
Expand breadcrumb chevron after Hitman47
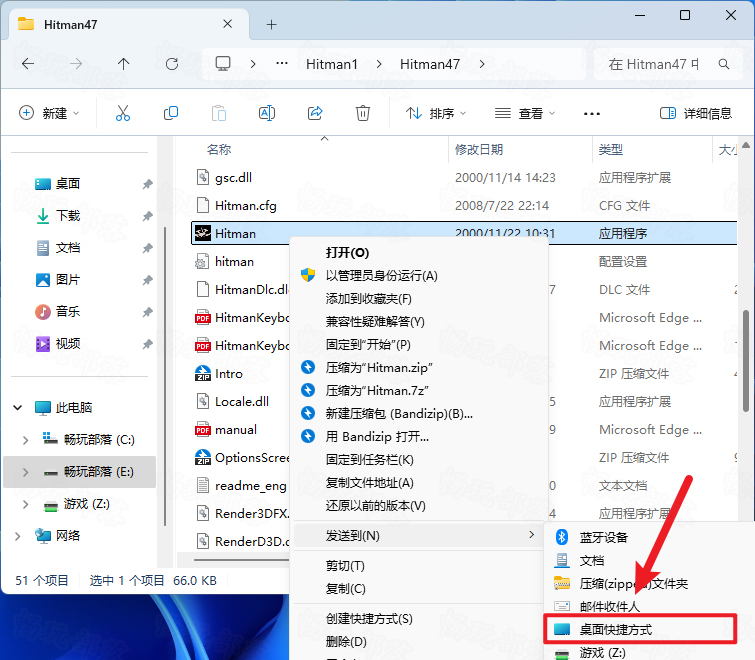click(x=482, y=64)
